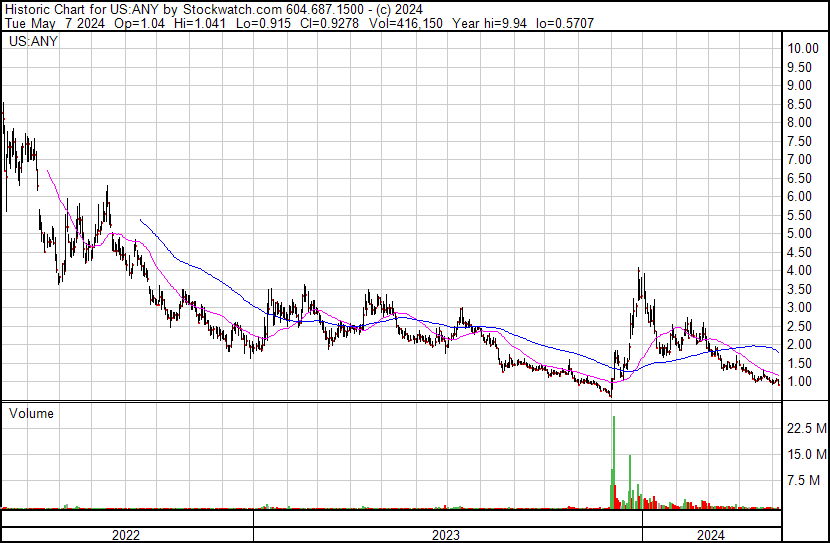Click the price peak near 4.00 in late 2023
The height and width of the screenshot is (543, 830).
point(639,271)
